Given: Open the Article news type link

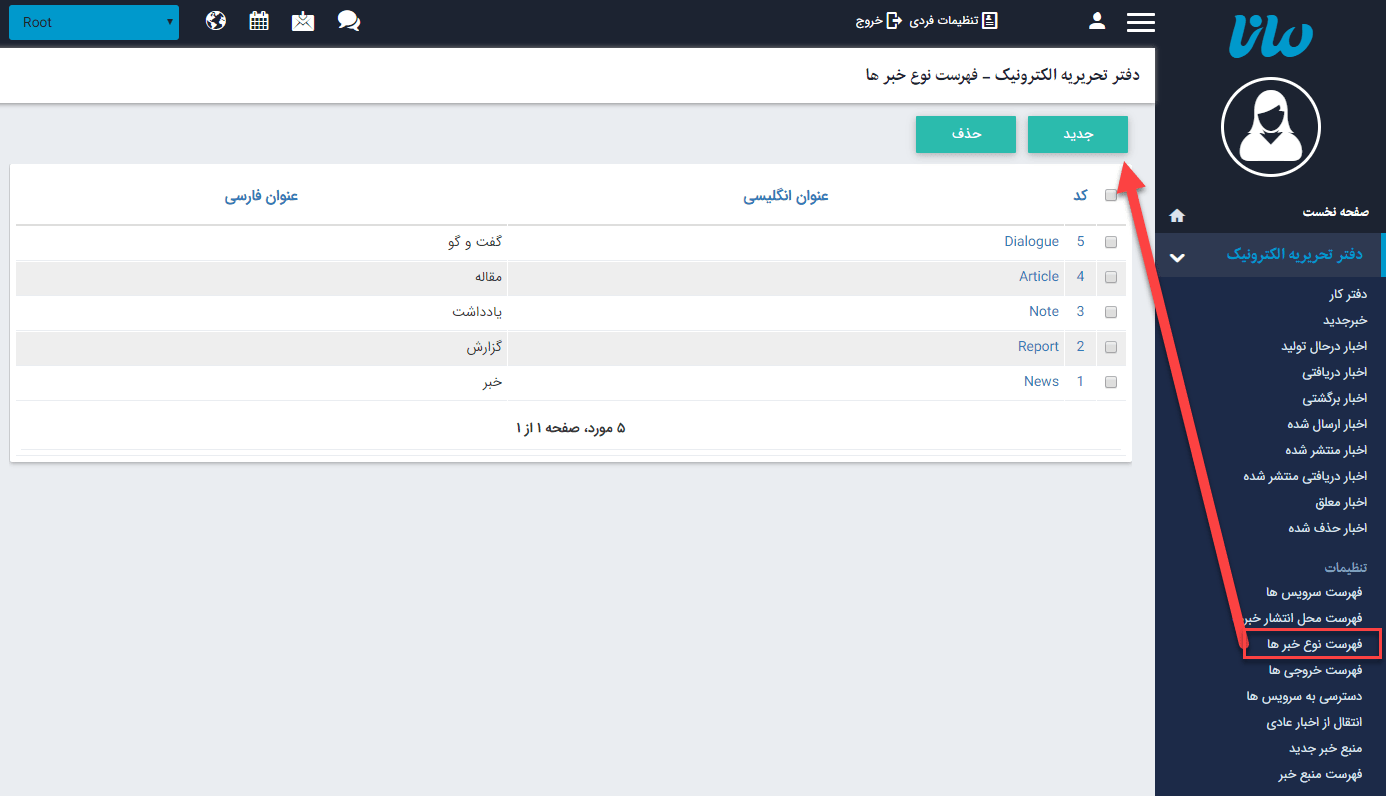Looking at the screenshot, I should point(1038,276).
